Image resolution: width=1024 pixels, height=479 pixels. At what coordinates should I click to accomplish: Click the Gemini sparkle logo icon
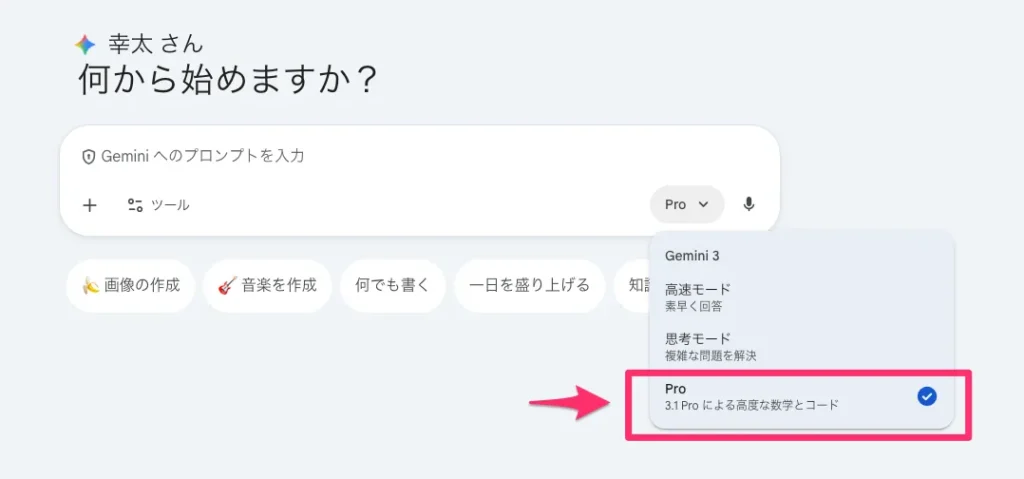pos(85,45)
